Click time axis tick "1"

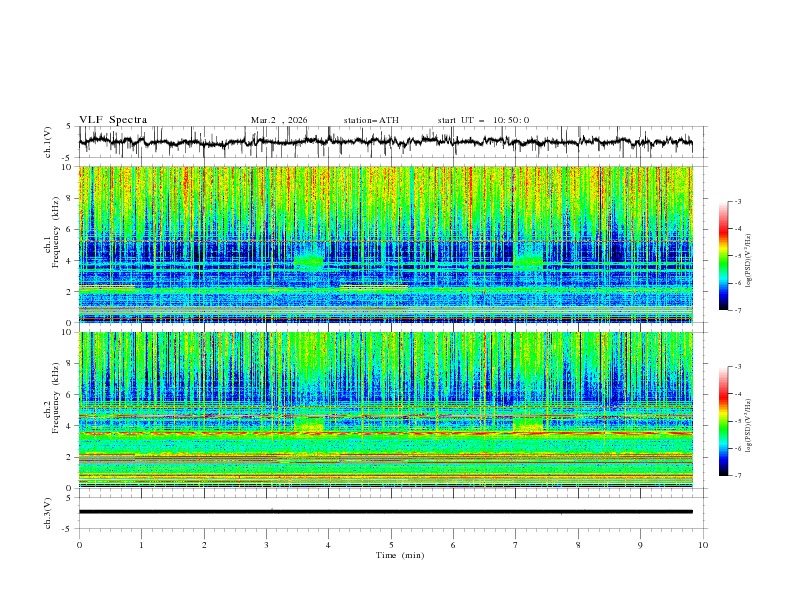pos(141,545)
